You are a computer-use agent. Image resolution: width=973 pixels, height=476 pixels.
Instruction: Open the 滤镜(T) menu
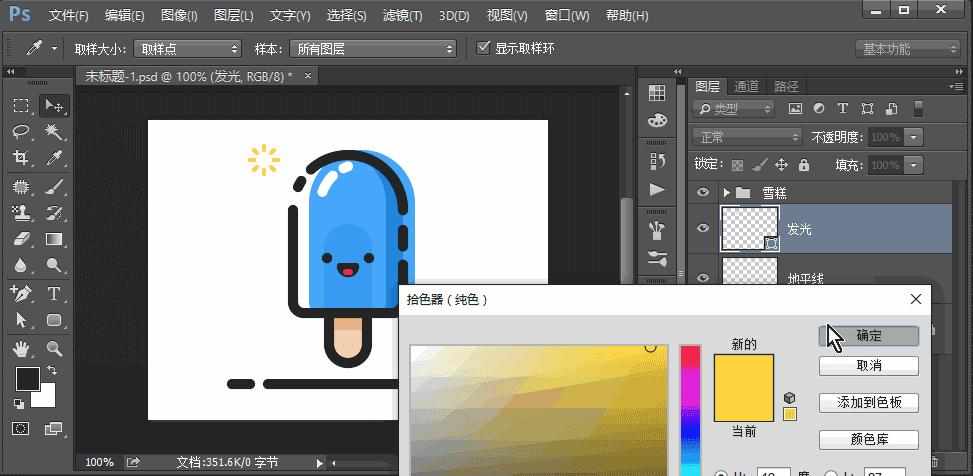pyautogui.click(x=402, y=16)
